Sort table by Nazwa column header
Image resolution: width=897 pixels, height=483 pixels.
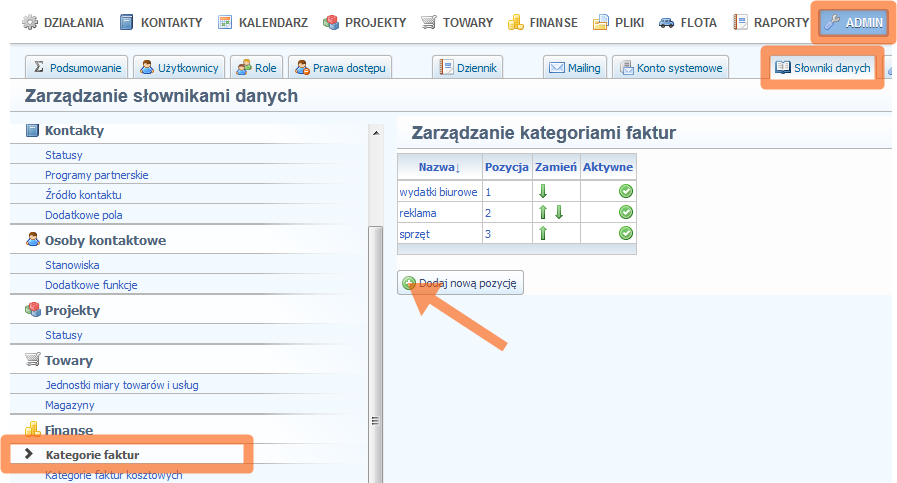pyautogui.click(x=439, y=167)
